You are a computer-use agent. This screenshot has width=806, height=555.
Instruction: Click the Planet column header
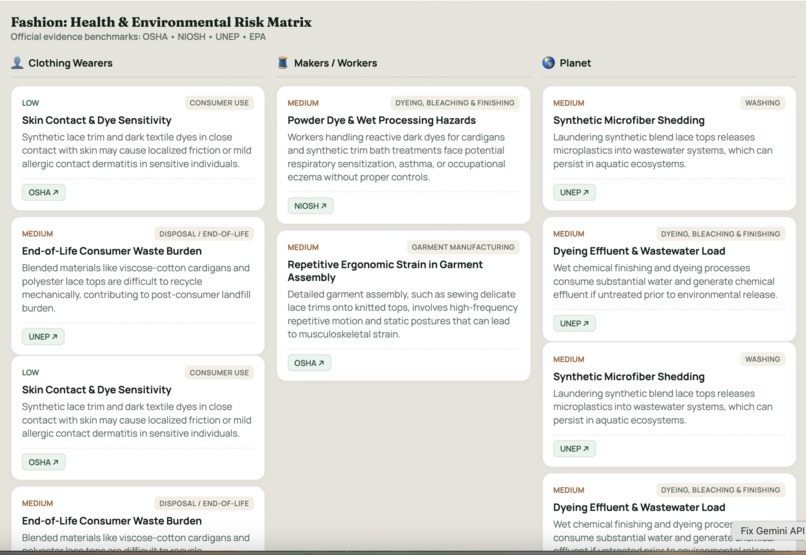[x=575, y=63]
